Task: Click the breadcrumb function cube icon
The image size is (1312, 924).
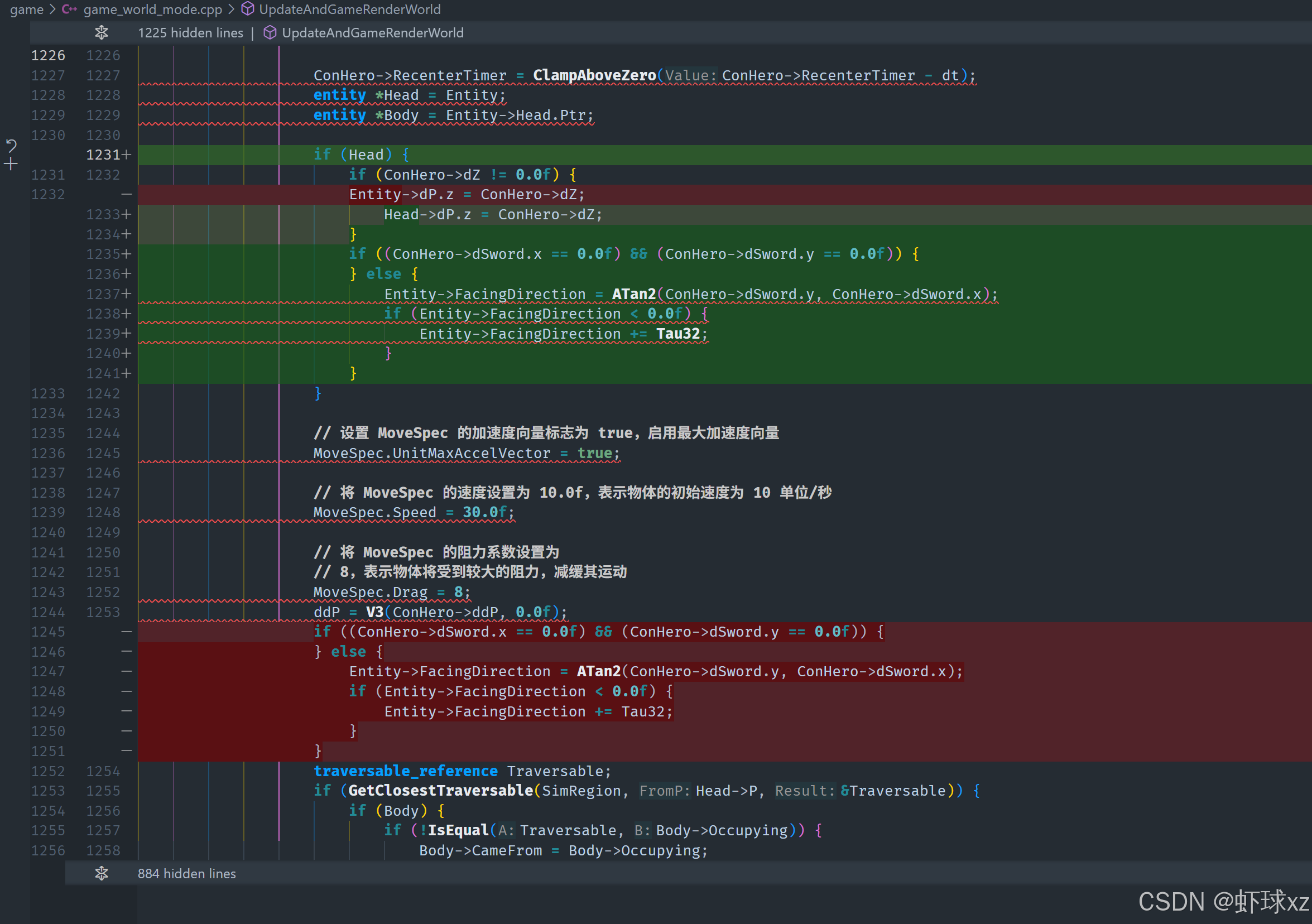Action: pos(247,9)
